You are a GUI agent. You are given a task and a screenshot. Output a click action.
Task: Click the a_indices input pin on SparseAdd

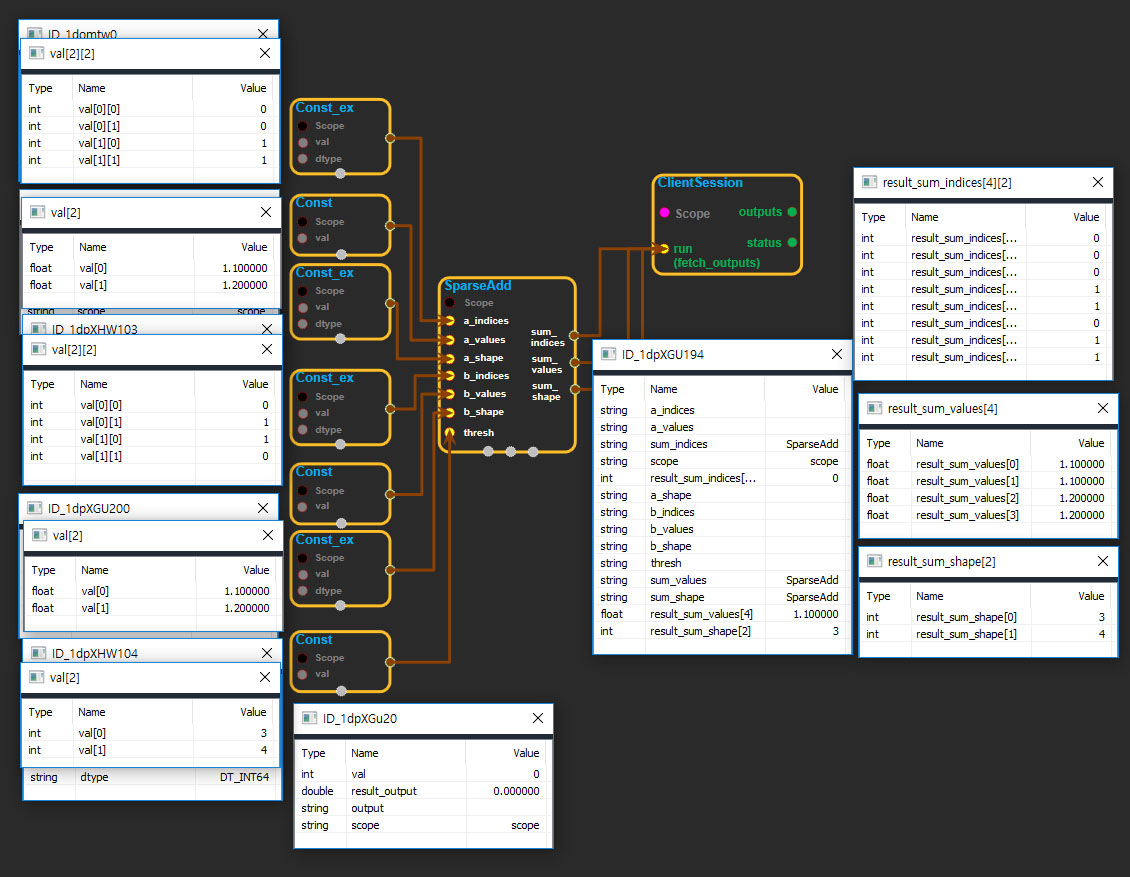point(451,321)
